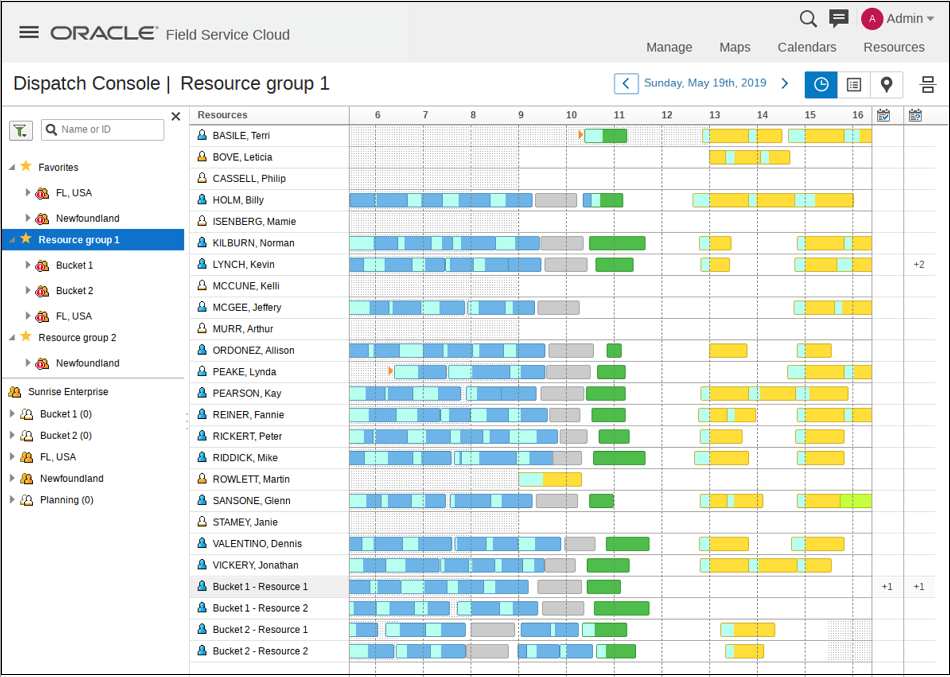Click the global search magnifier icon
950x677 pixels.
click(x=808, y=18)
